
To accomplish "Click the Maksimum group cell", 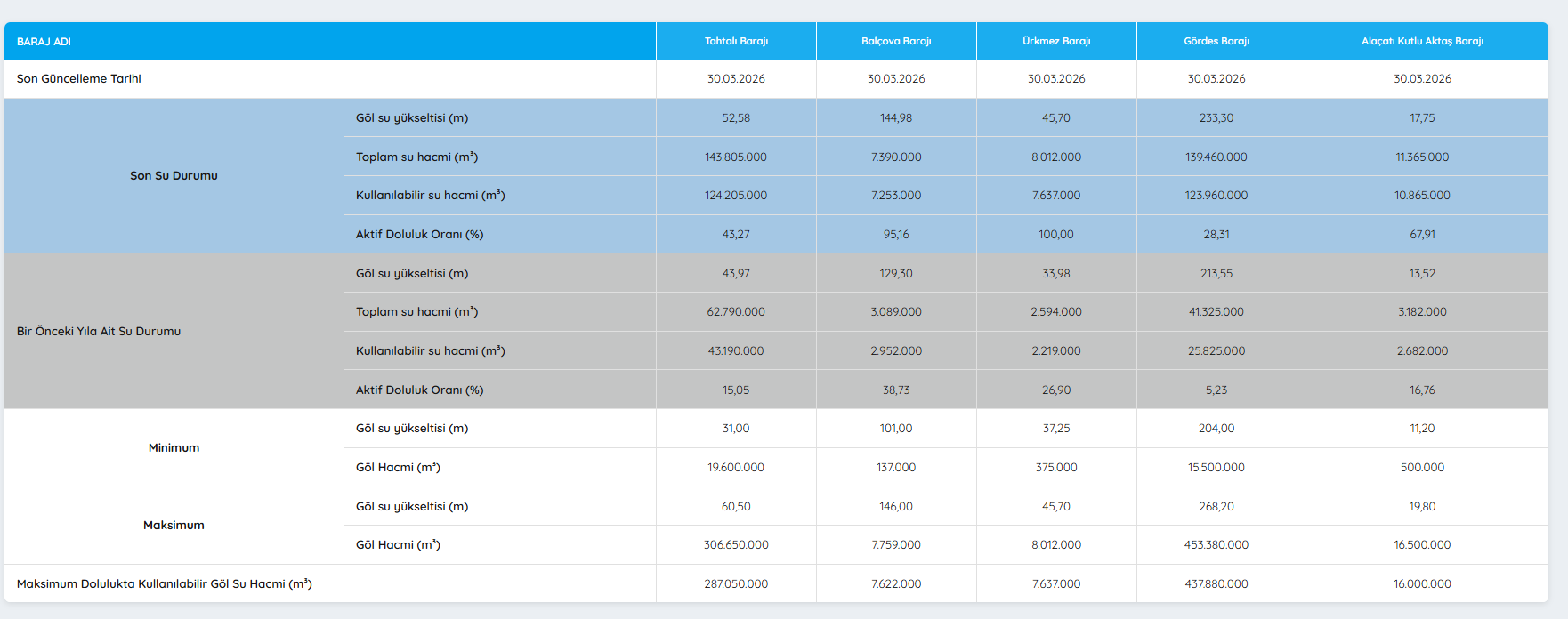I will click(174, 526).
